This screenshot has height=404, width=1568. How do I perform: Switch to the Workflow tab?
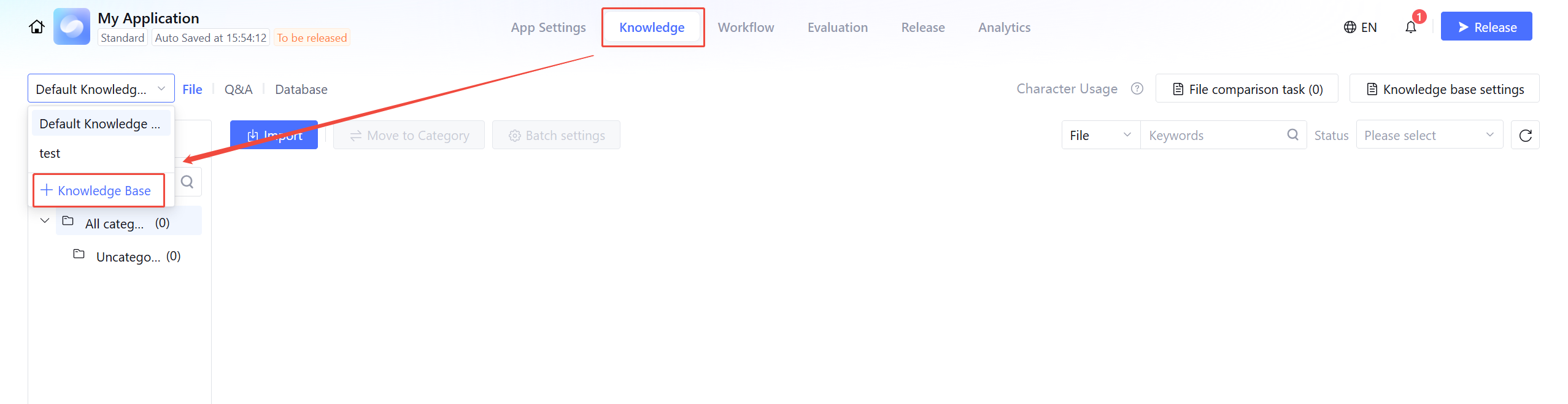746,28
